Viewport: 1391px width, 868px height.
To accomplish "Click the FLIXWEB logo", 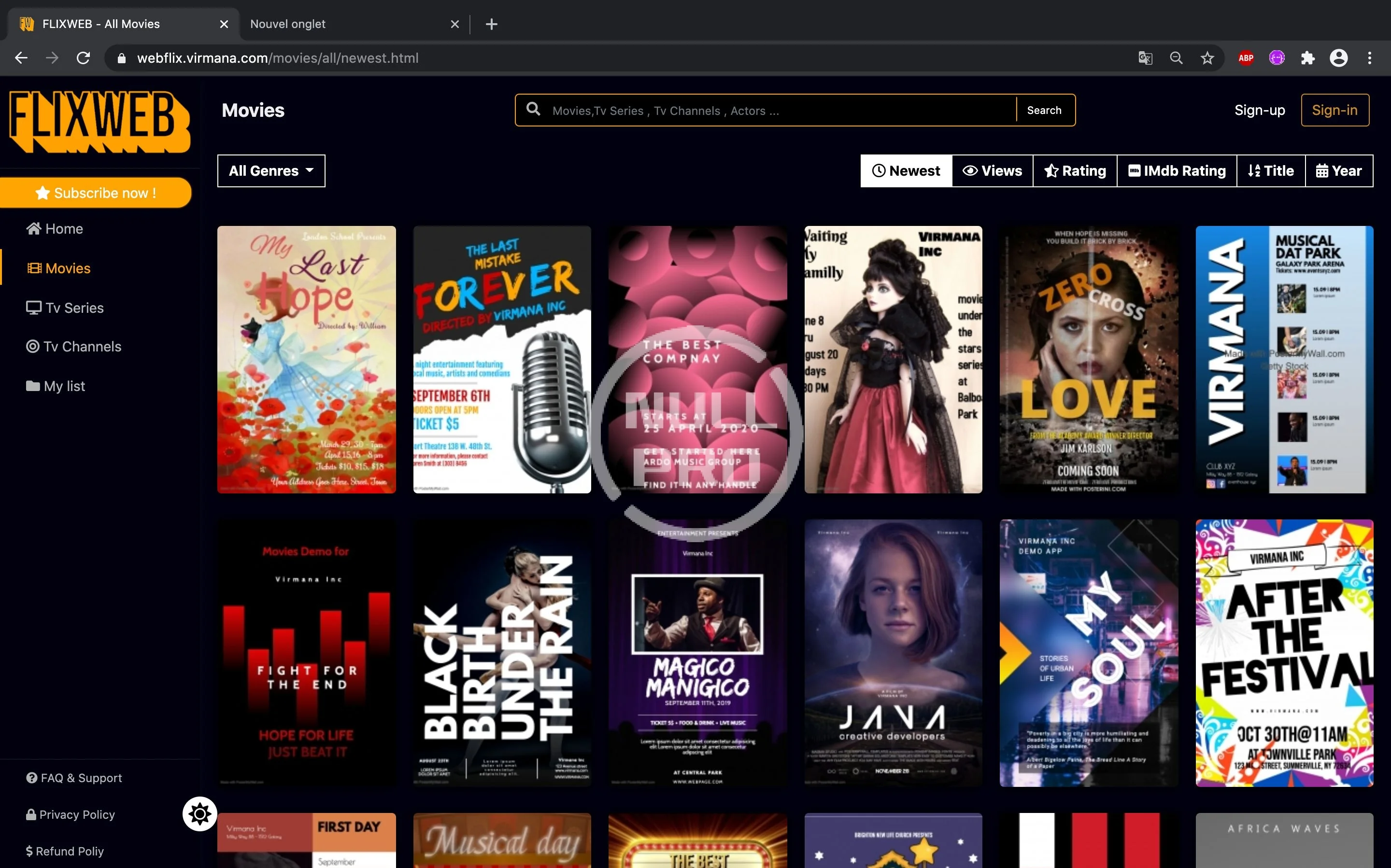I will click(99, 122).
